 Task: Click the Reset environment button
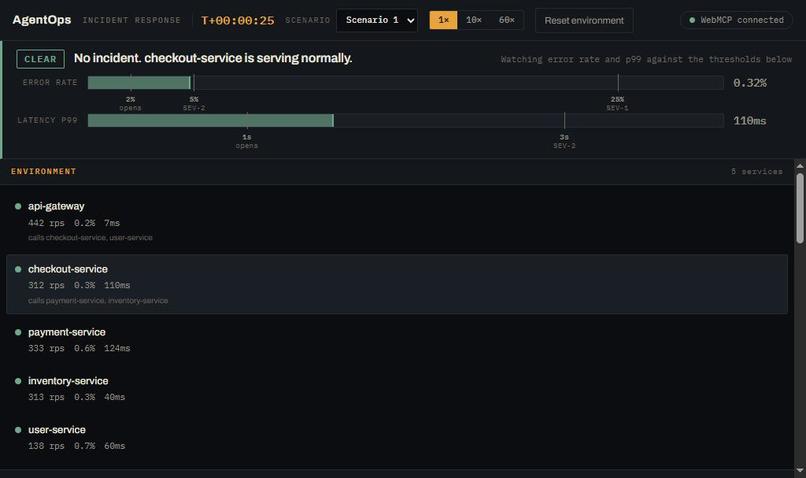tap(584, 21)
